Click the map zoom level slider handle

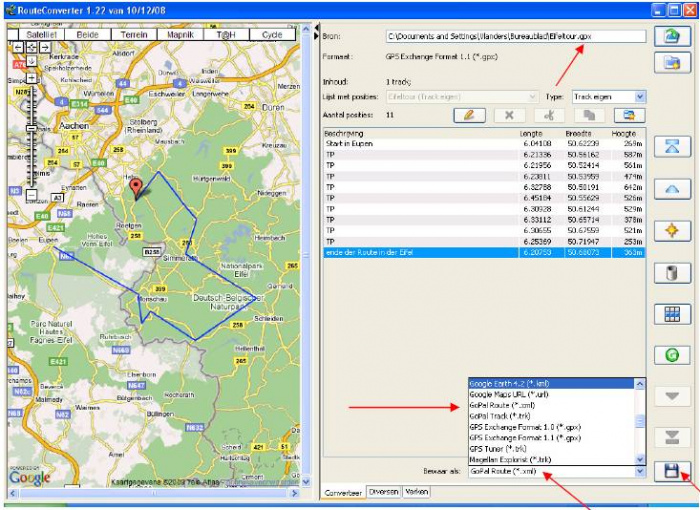(x=31, y=129)
